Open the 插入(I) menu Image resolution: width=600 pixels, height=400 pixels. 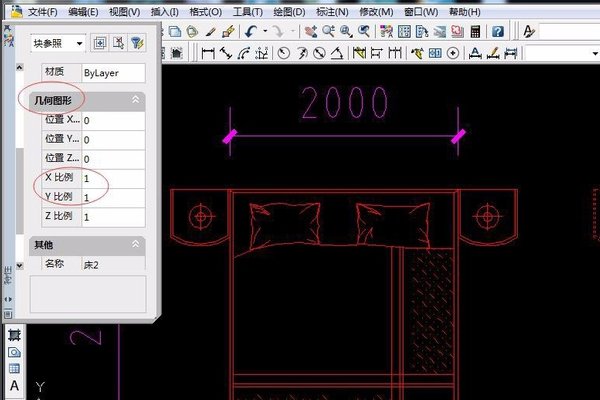[165, 12]
